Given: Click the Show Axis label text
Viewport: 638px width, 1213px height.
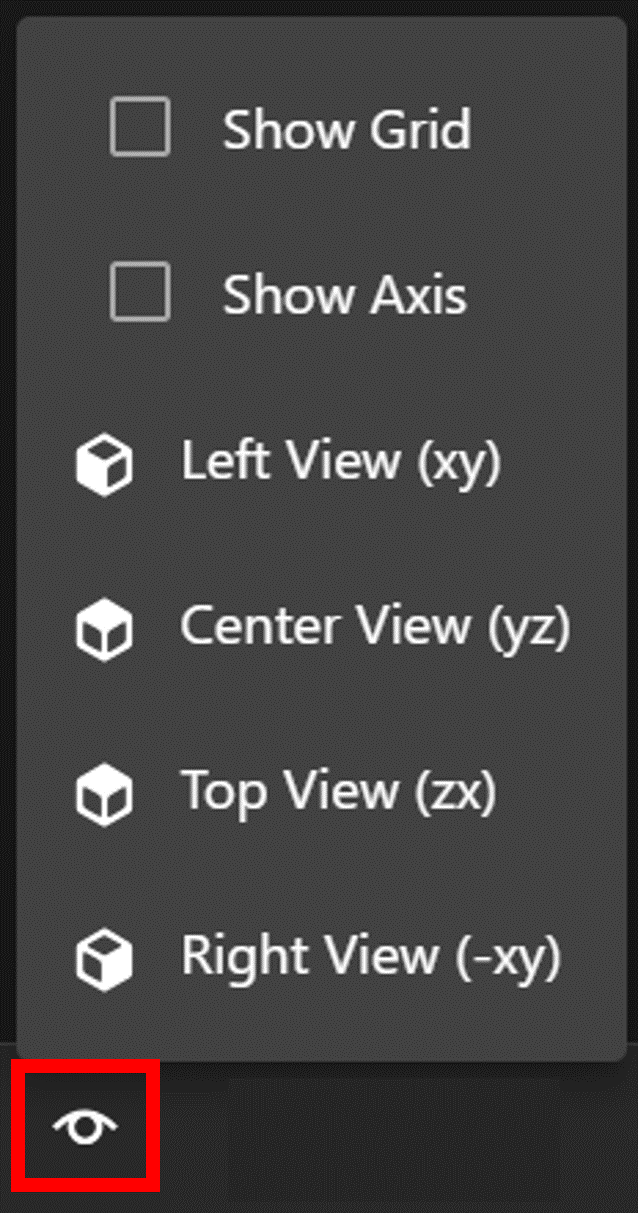Looking at the screenshot, I should 344,295.
